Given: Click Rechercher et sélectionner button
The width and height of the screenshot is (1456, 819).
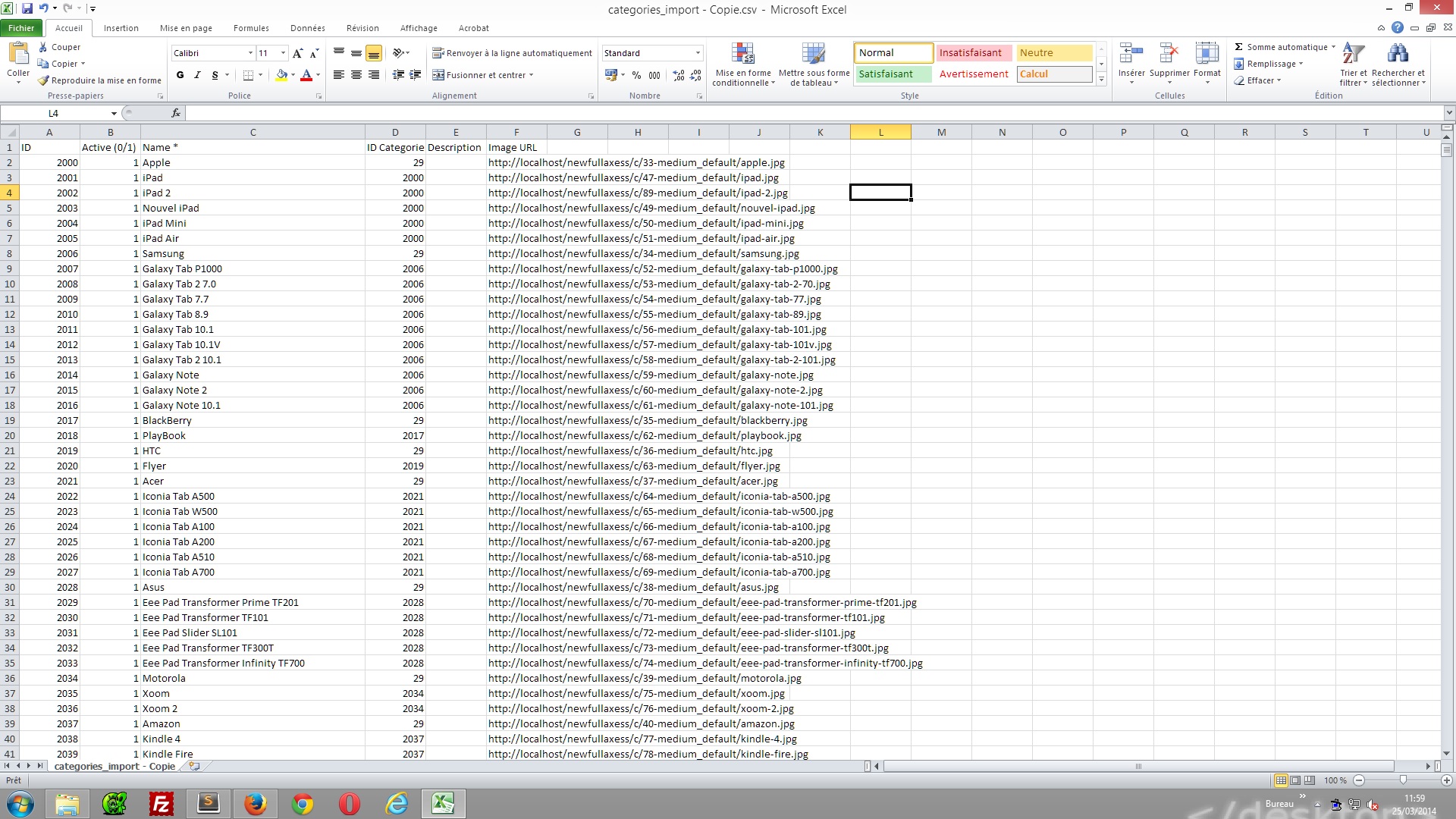Looking at the screenshot, I should tap(1398, 64).
